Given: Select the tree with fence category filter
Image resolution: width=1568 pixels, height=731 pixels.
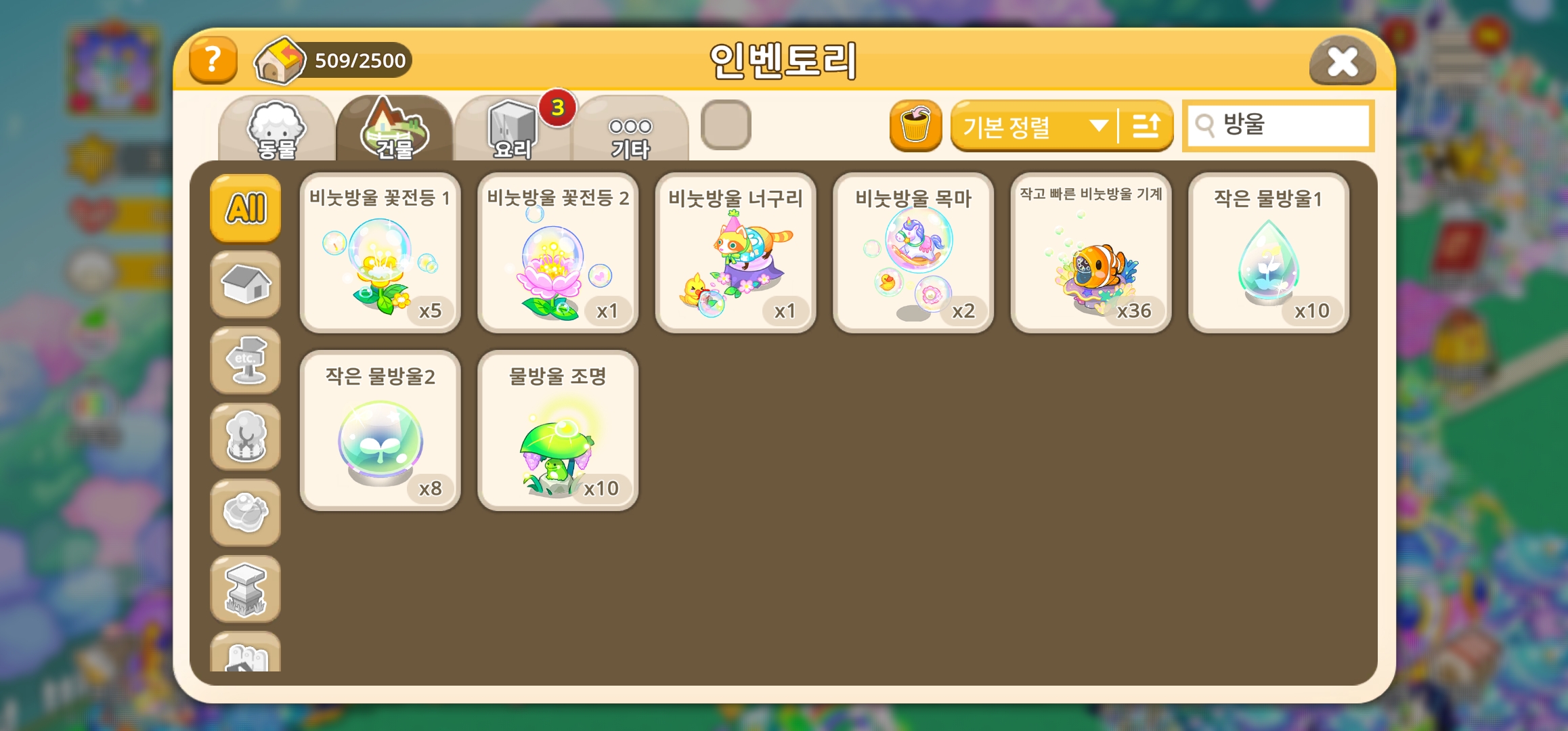Looking at the screenshot, I should [245, 437].
